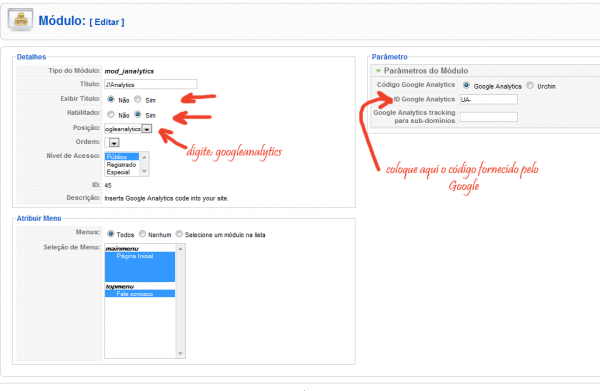Click the Posição combo text field
The height and width of the screenshot is (391, 600).
point(123,129)
